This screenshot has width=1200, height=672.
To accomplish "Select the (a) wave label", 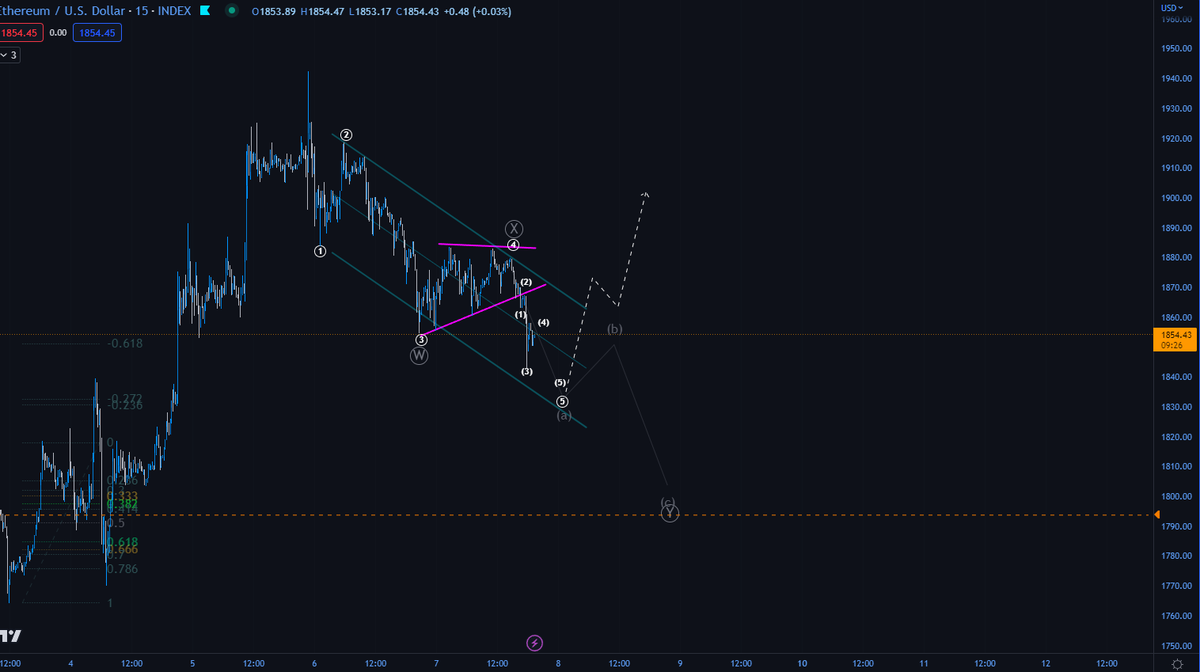I will tap(564, 415).
